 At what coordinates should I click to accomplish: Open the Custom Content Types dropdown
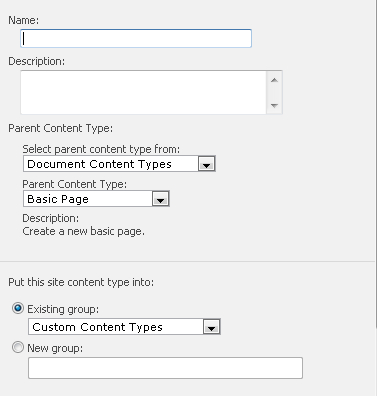[x=124, y=327]
